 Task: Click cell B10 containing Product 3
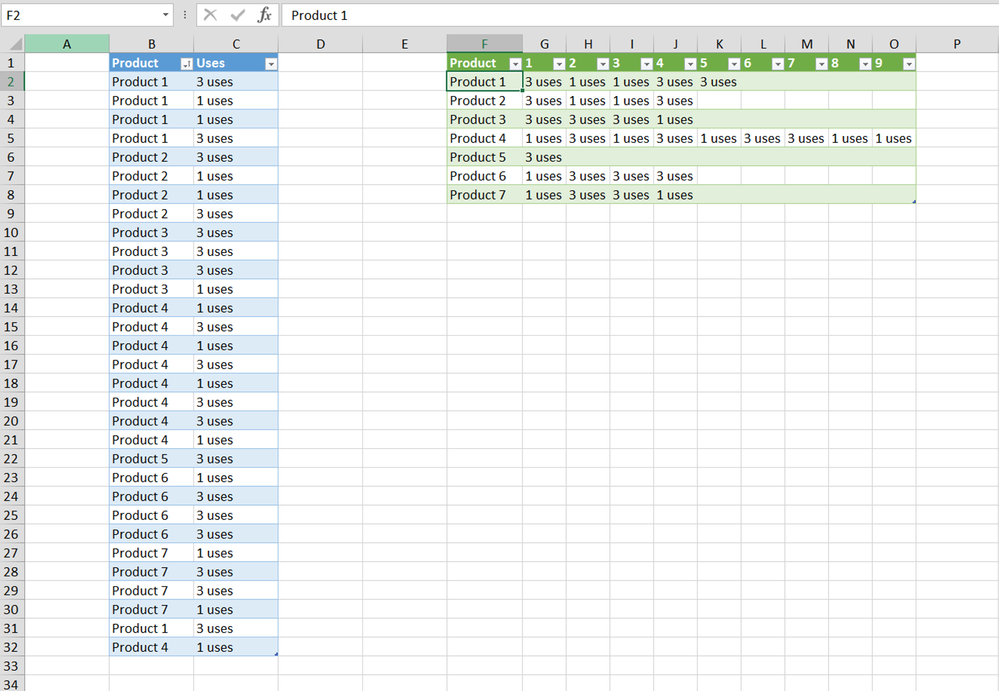[152, 232]
